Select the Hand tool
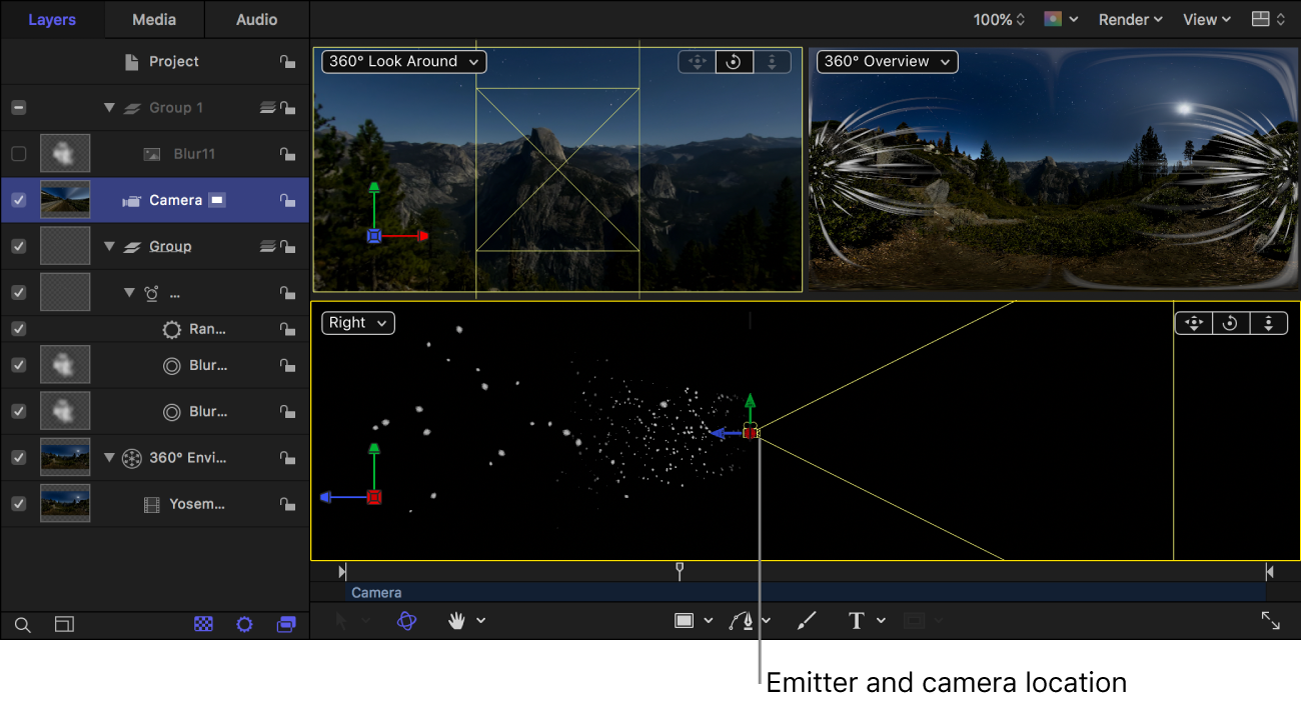 click(x=456, y=620)
